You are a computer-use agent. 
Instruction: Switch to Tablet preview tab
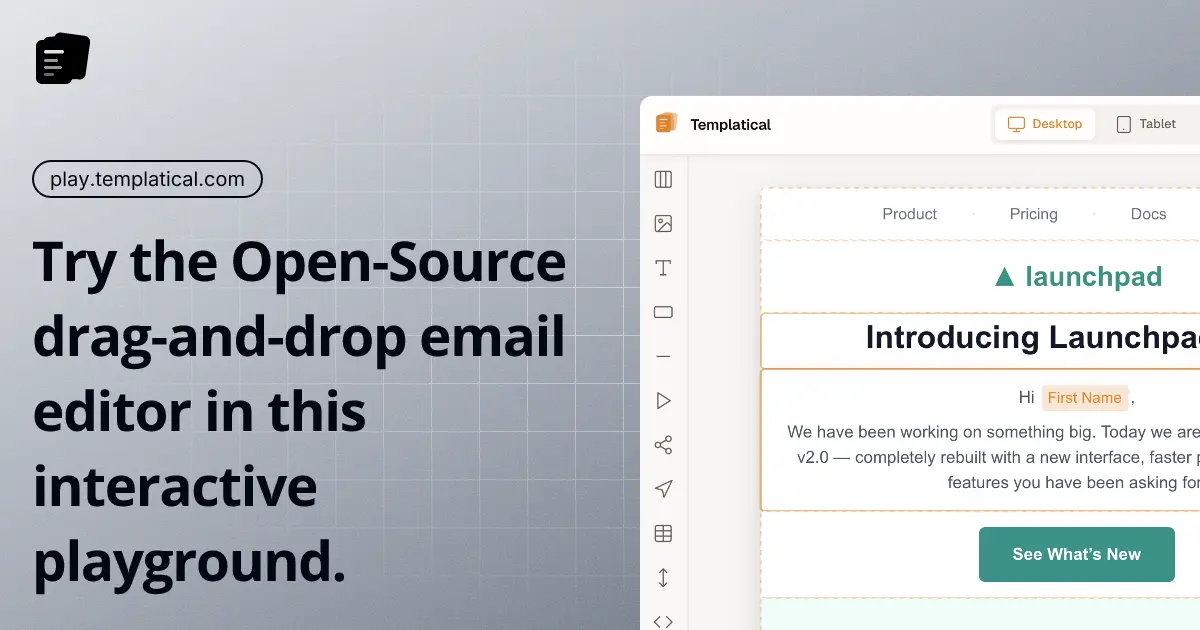tap(1146, 124)
